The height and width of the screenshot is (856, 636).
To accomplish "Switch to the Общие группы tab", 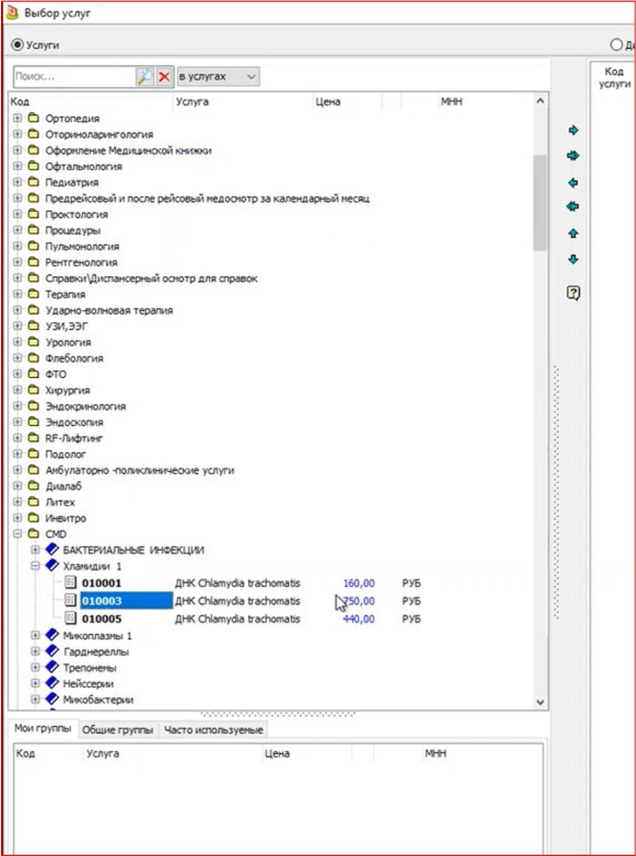I will (x=118, y=730).
